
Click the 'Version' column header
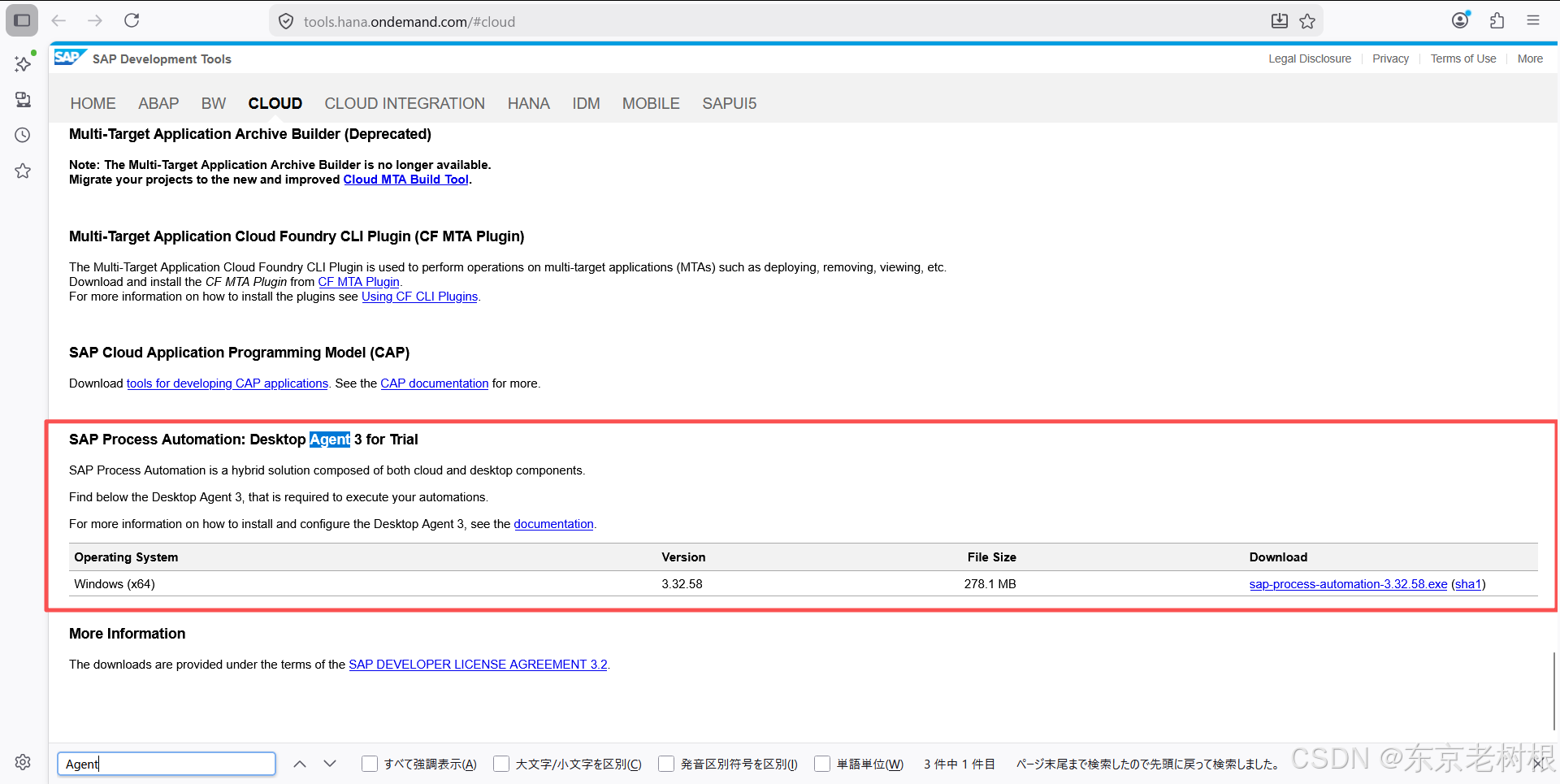click(x=683, y=557)
